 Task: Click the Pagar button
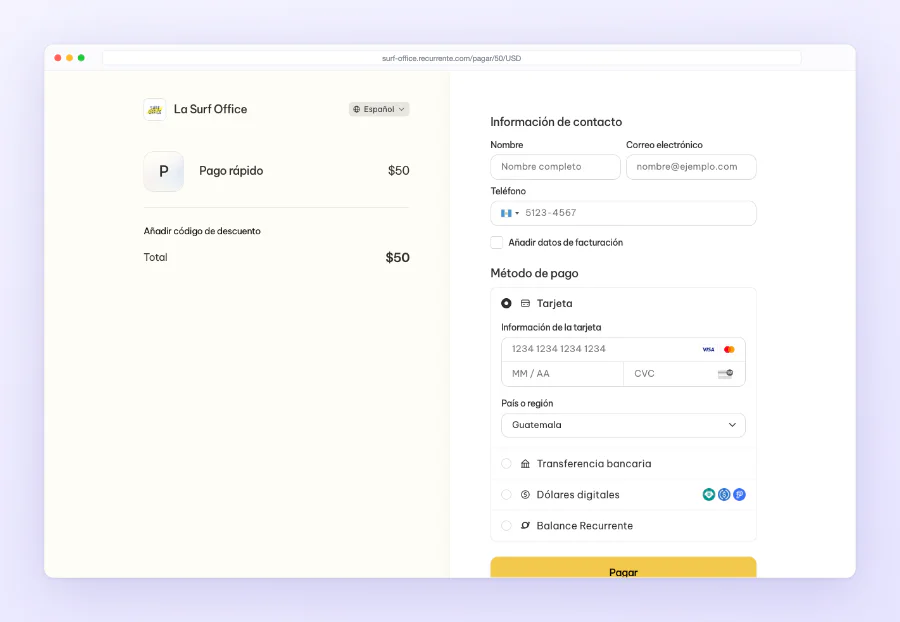(x=623, y=567)
